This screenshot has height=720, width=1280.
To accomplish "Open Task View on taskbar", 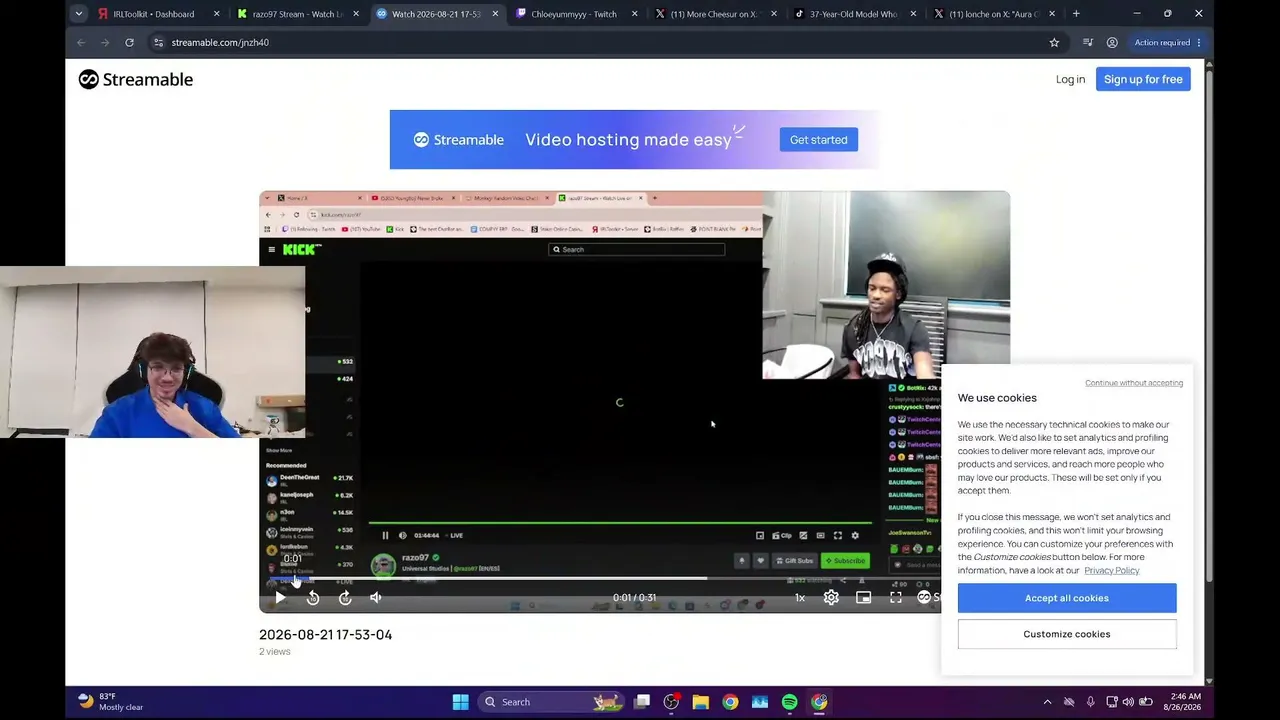I will coord(642,702).
